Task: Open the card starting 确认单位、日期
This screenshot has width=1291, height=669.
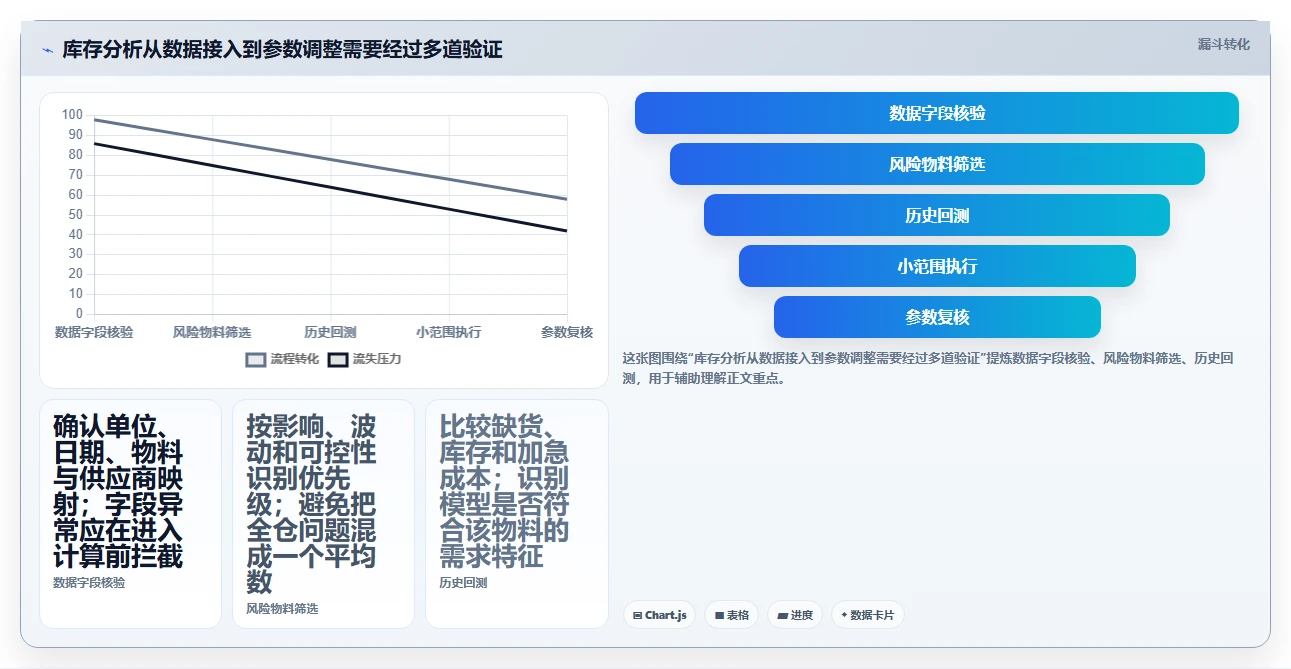Action: (130, 514)
